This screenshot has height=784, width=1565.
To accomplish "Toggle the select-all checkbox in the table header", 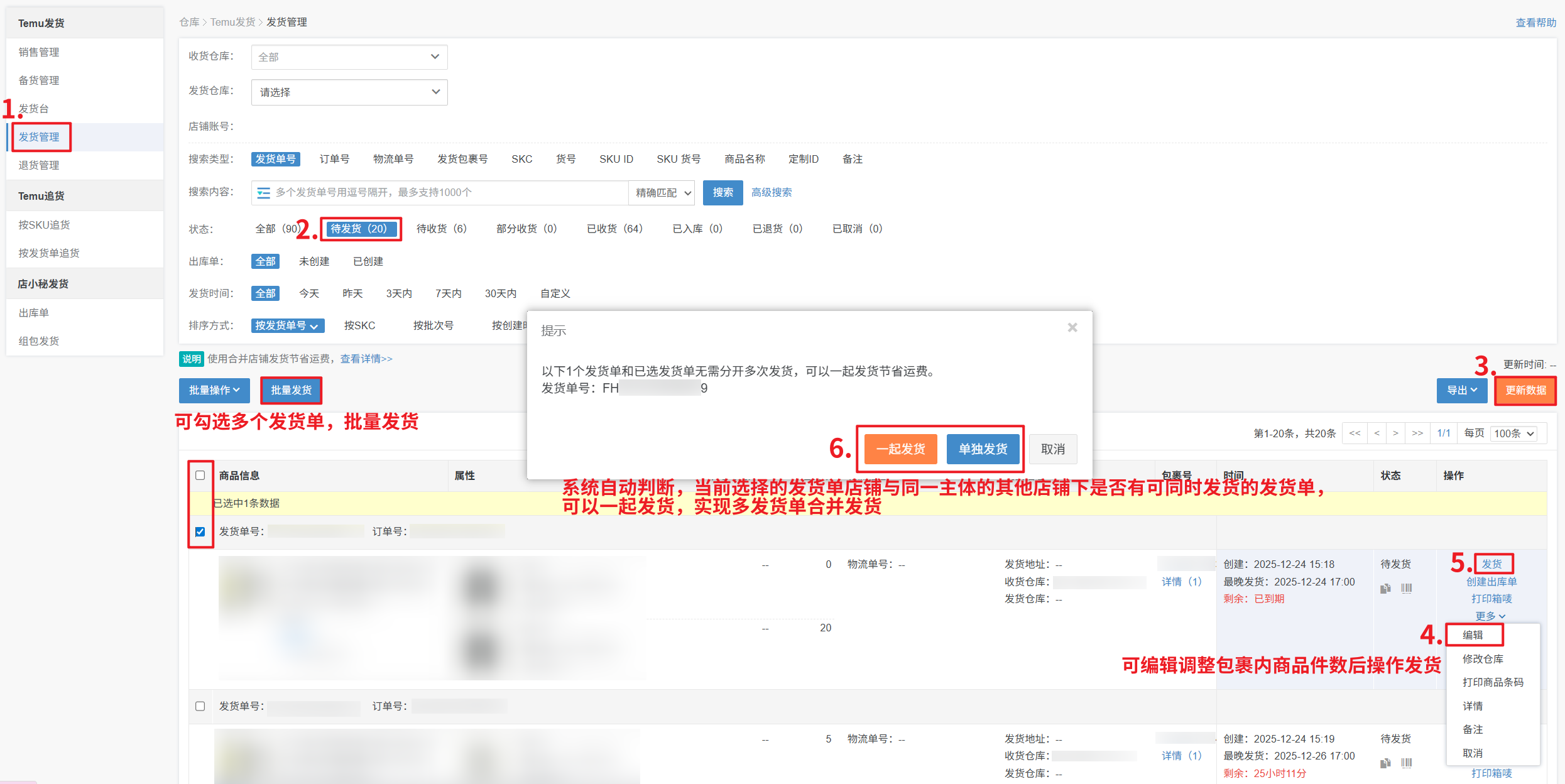I will click(x=200, y=476).
